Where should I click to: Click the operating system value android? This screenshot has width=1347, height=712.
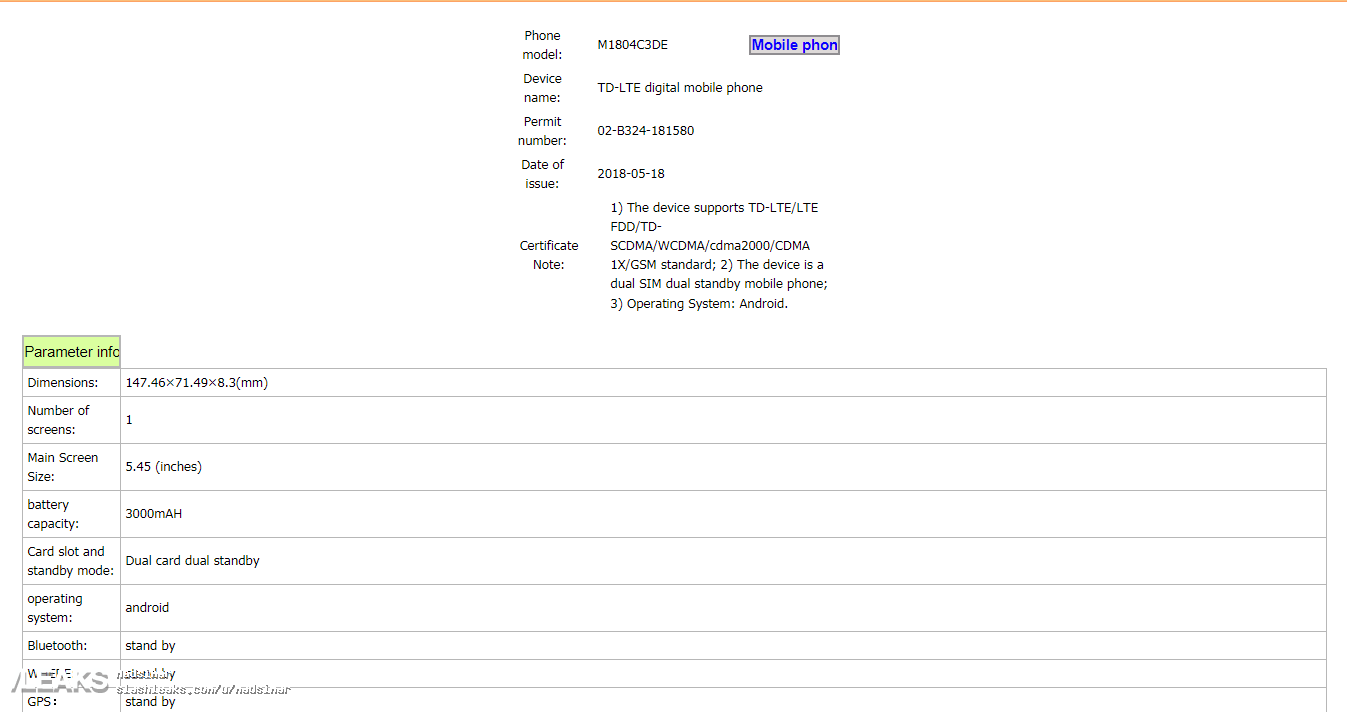(147, 608)
